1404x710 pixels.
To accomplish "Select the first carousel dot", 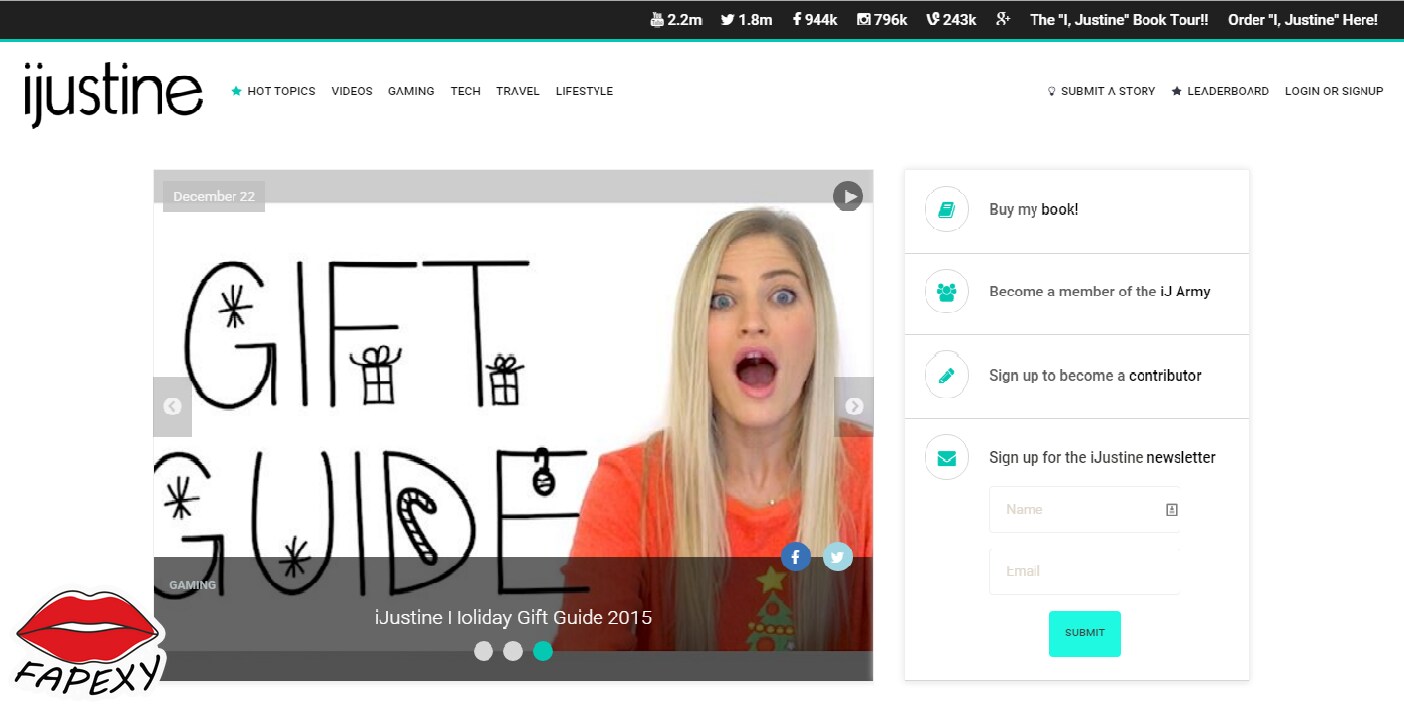I will point(483,651).
